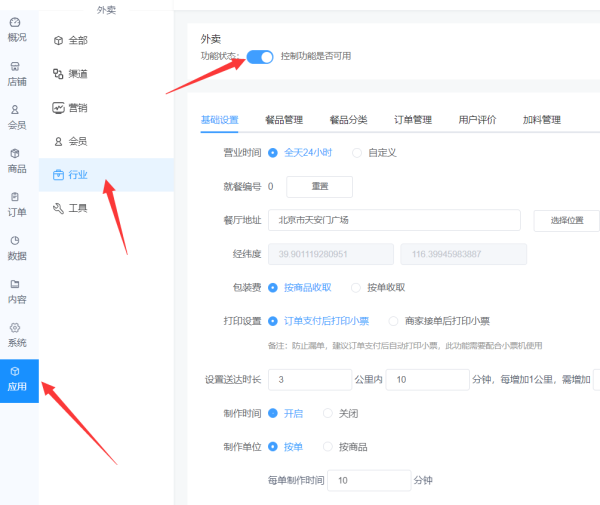Open the 订单管理 tab
The height and width of the screenshot is (505, 600).
pyautogui.click(x=413, y=120)
